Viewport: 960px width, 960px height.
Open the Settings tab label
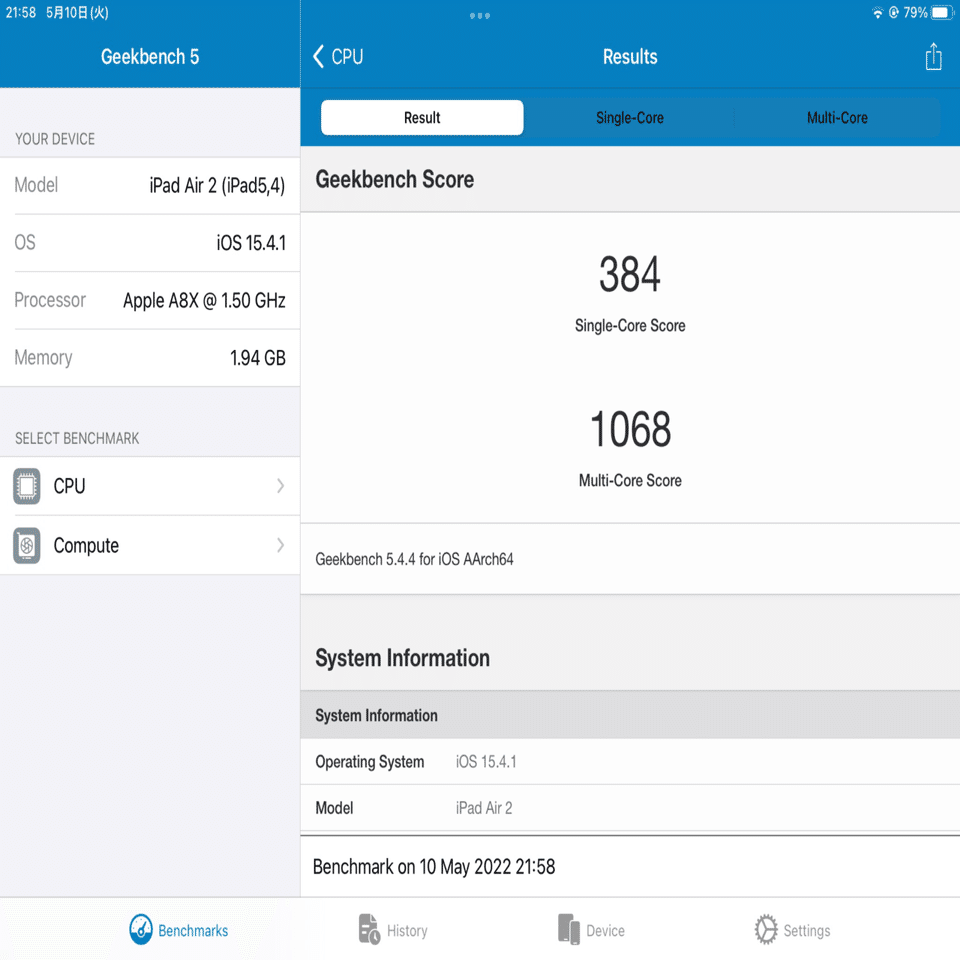coord(807,931)
